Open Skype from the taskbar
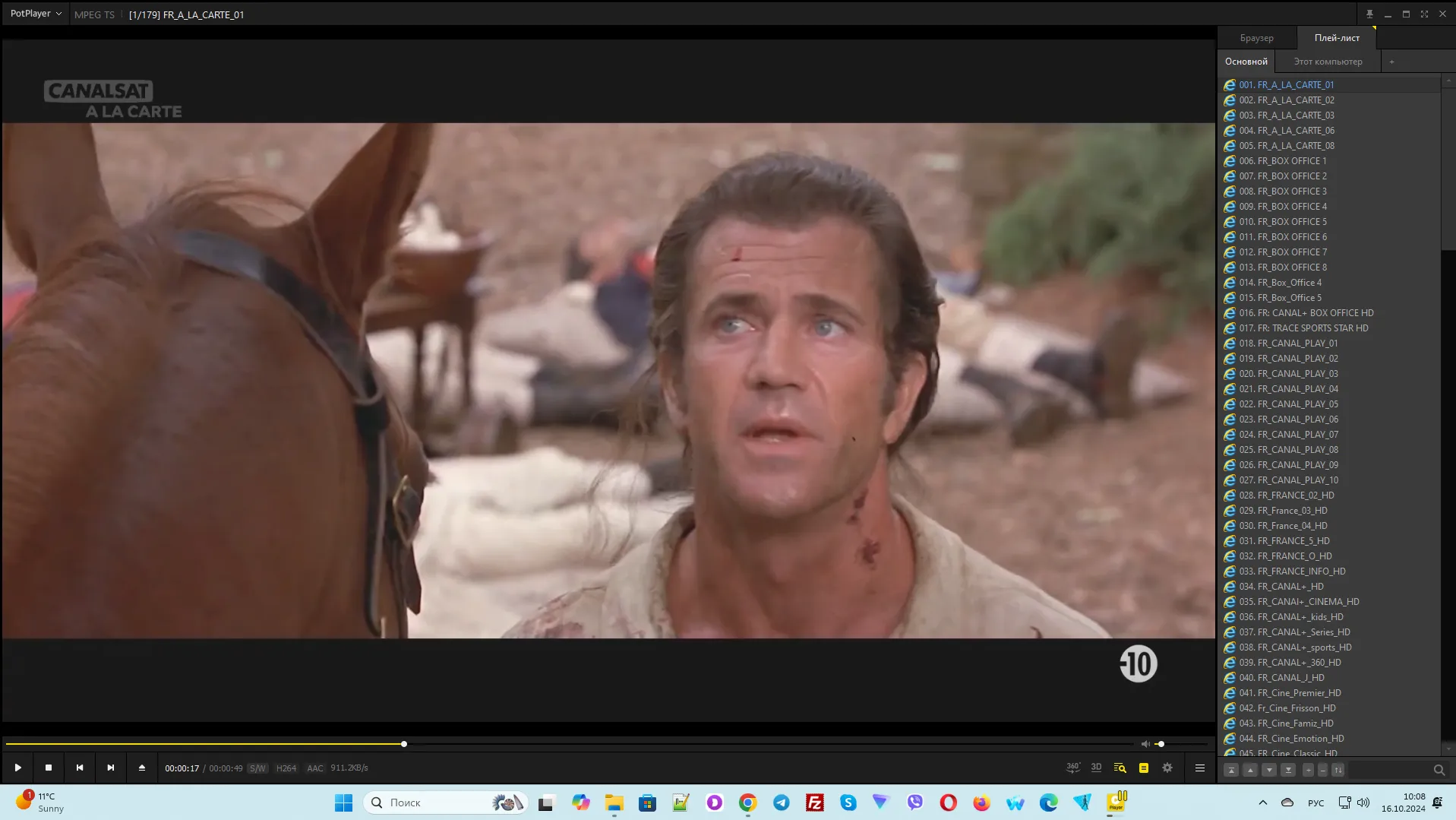Screen dimensions: 1456x820 (848, 803)
